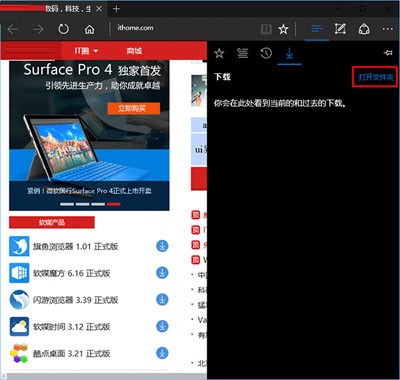400x380 pixels.
Task: Open a new browser tab
Action: tap(116, 9)
